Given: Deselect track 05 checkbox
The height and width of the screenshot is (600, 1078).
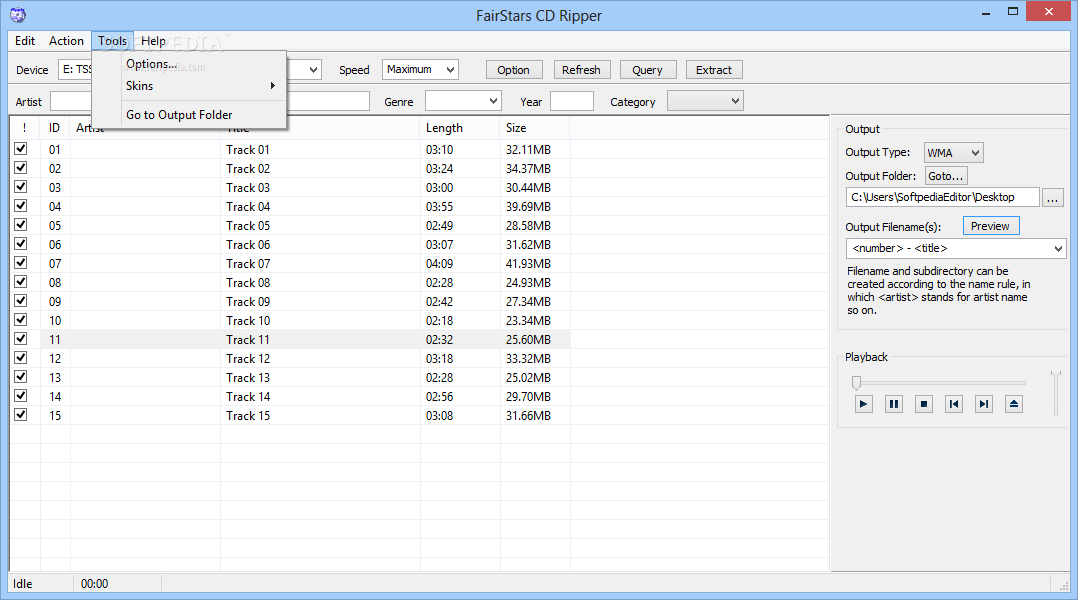Looking at the screenshot, I should [21, 225].
